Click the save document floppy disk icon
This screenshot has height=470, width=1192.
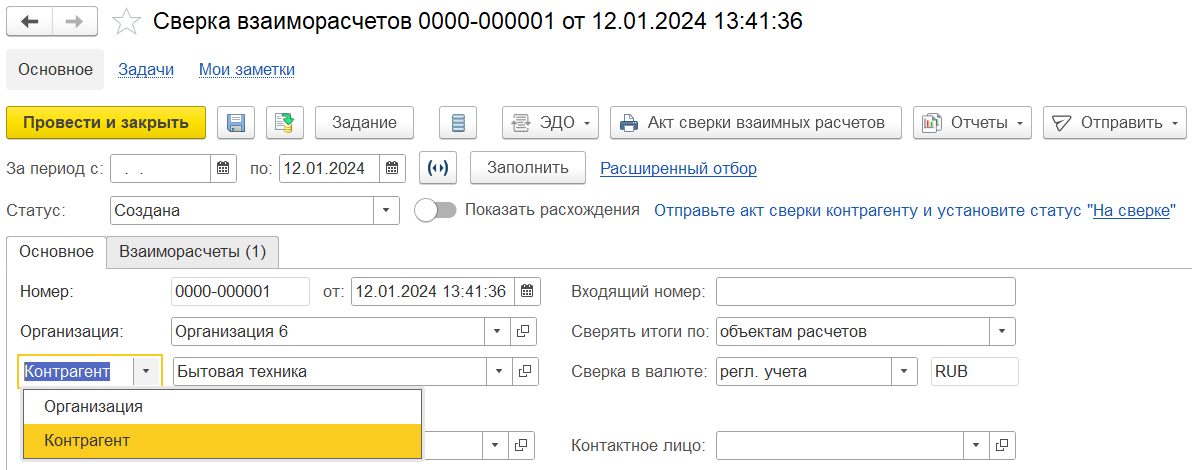pyautogui.click(x=237, y=123)
